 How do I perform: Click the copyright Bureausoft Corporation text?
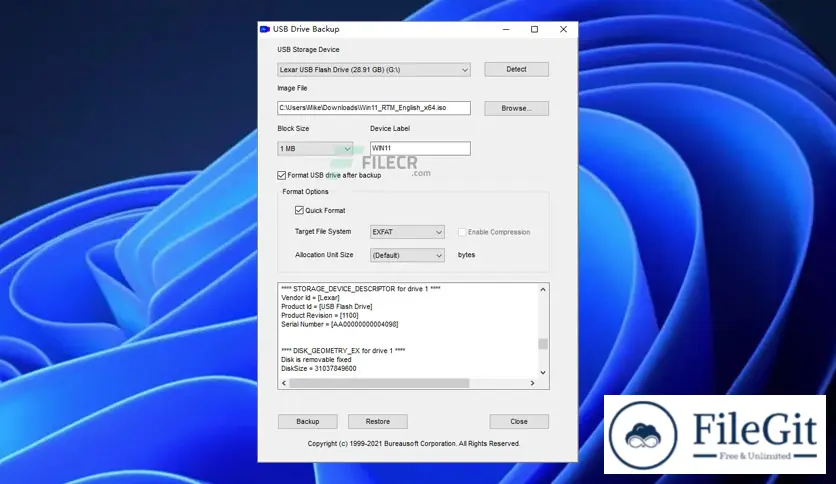[414, 443]
